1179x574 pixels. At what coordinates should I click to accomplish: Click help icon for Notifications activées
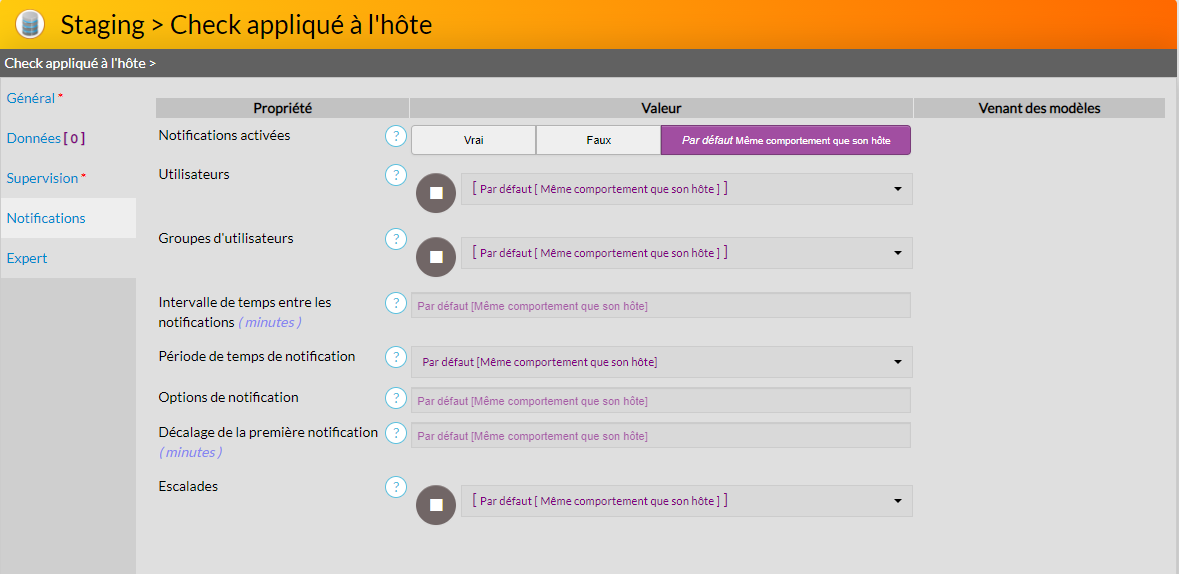coord(396,136)
